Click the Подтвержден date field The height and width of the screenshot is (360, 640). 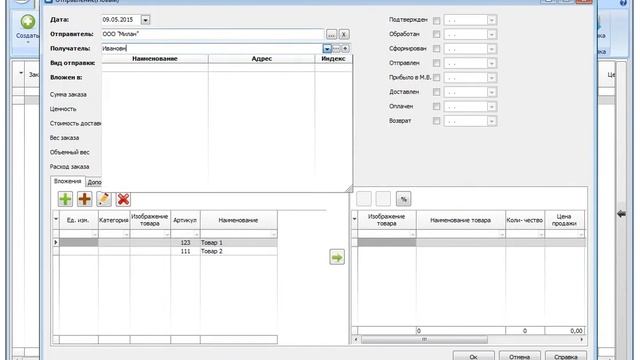(x=465, y=20)
